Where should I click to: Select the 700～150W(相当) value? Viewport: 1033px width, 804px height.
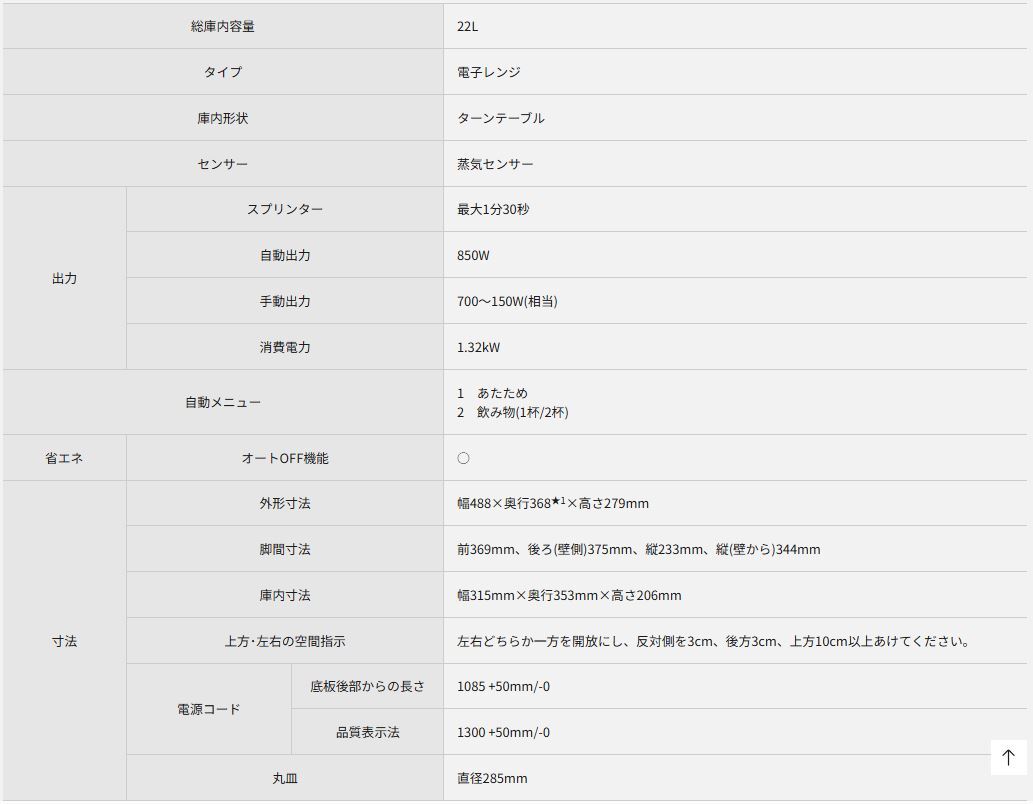pyautogui.click(x=507, y=301)
